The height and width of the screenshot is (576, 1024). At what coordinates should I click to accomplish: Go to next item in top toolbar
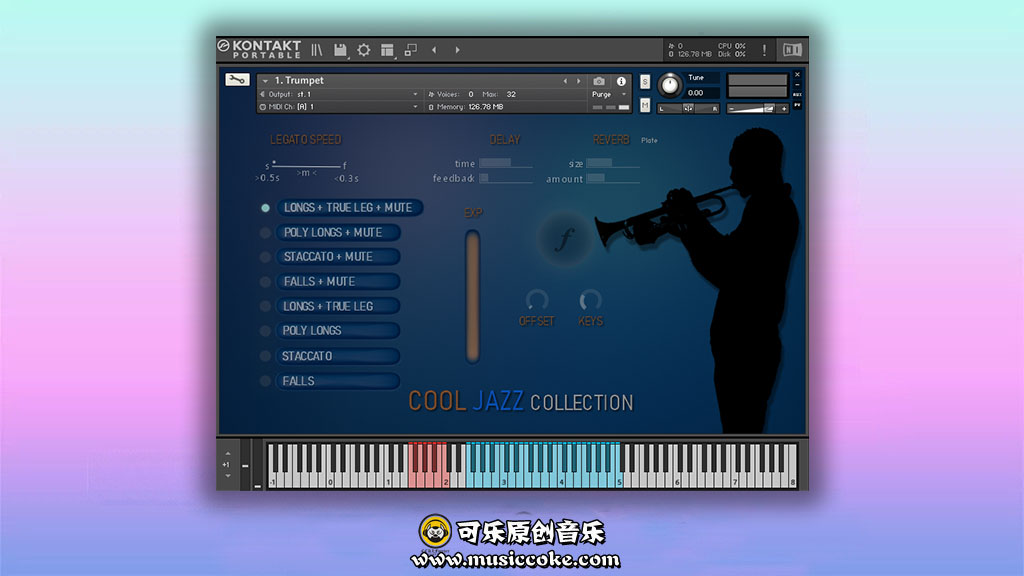(x=457, y=50)
